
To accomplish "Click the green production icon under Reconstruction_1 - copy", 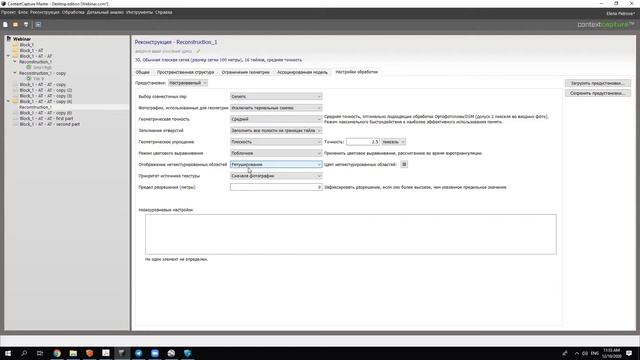I will point(29,78).
